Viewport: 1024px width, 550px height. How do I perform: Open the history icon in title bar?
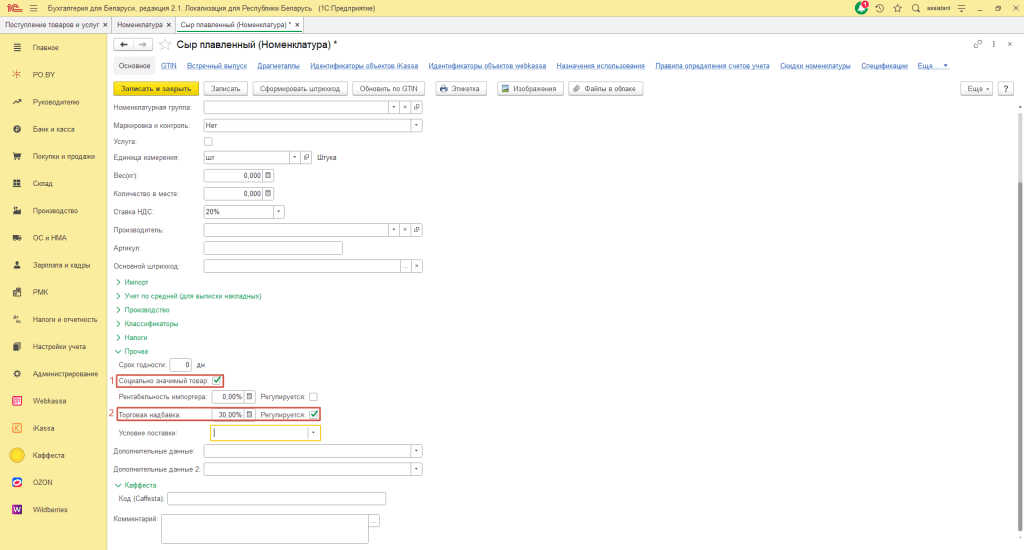[x=880, y=8]
